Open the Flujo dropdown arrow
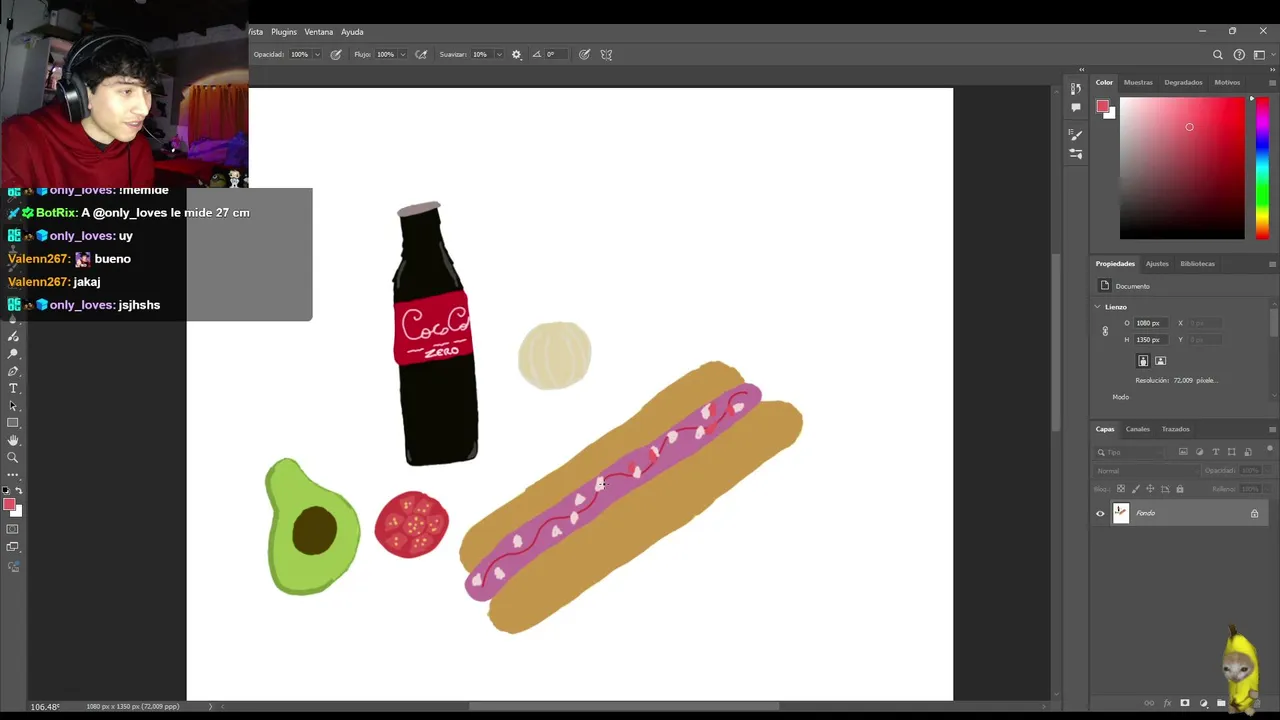The image size is (1280, 720). 403,54
